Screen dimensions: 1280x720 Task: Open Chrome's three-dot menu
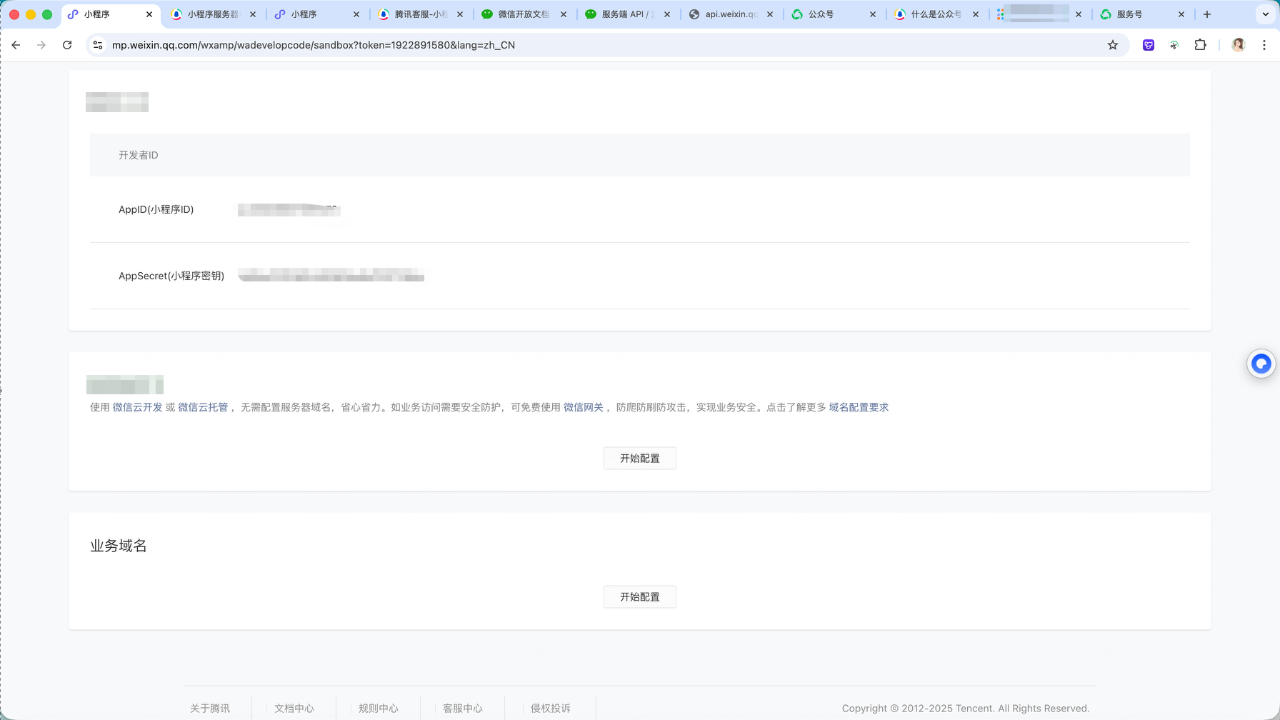point(1264,45)
